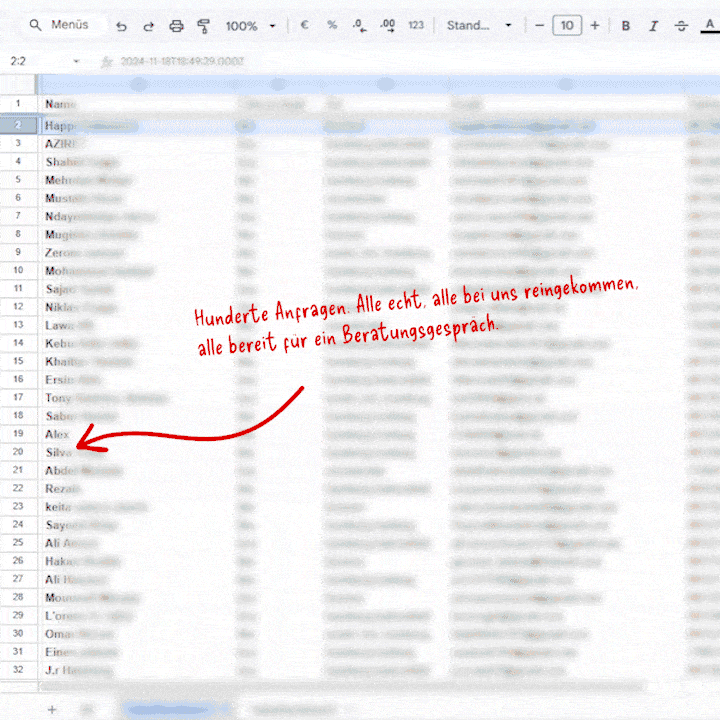Decrease font size with minus button
The width and height of the screenshot is (720, 720).
(540, 25)
